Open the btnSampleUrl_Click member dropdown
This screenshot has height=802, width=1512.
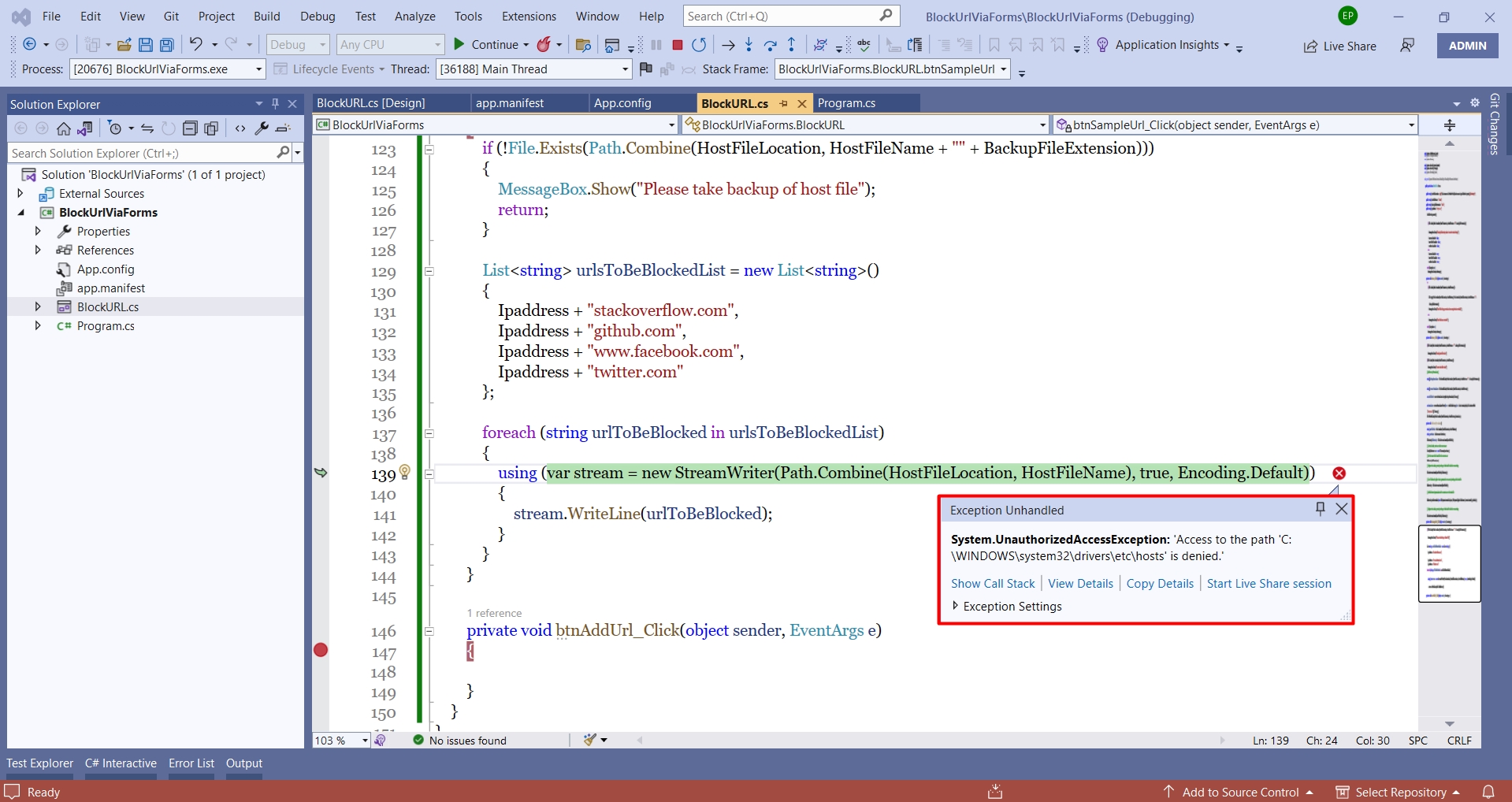[1411, 124]
